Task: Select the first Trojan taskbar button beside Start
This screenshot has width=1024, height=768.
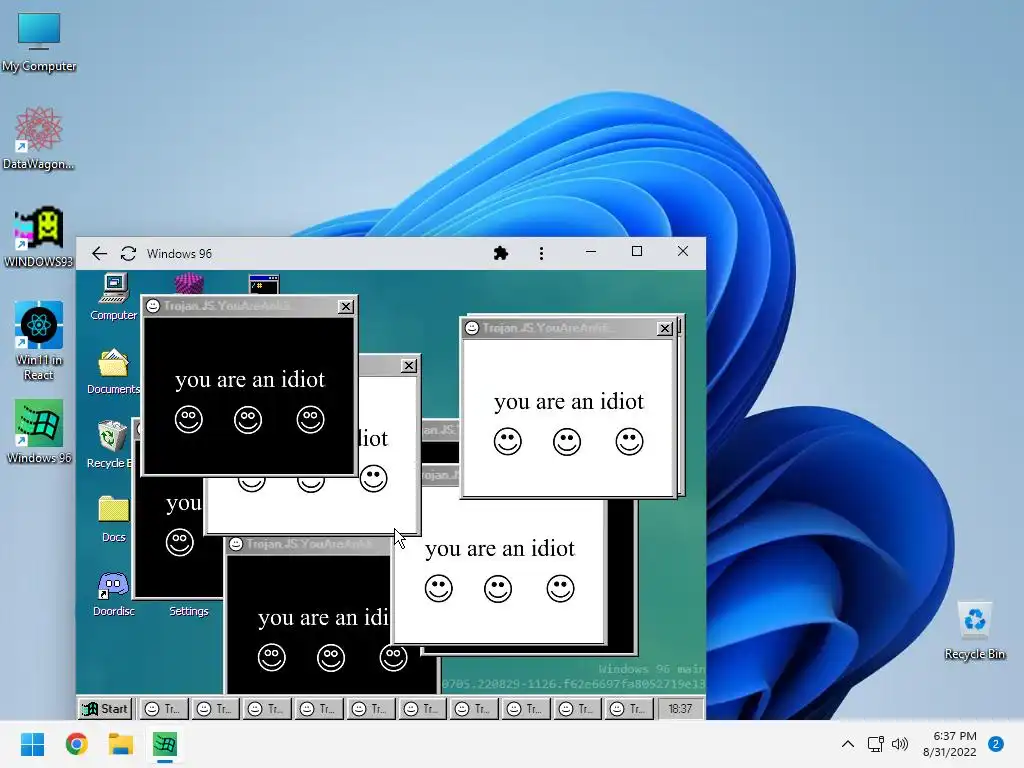Action: coord(163,709)
